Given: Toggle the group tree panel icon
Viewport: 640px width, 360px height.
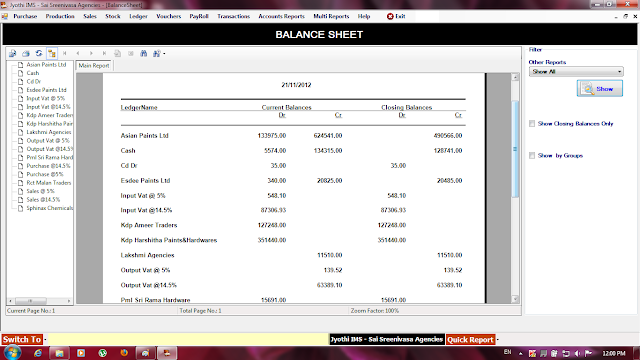Looking at the screenshot, I should click(x=52, y=53).
